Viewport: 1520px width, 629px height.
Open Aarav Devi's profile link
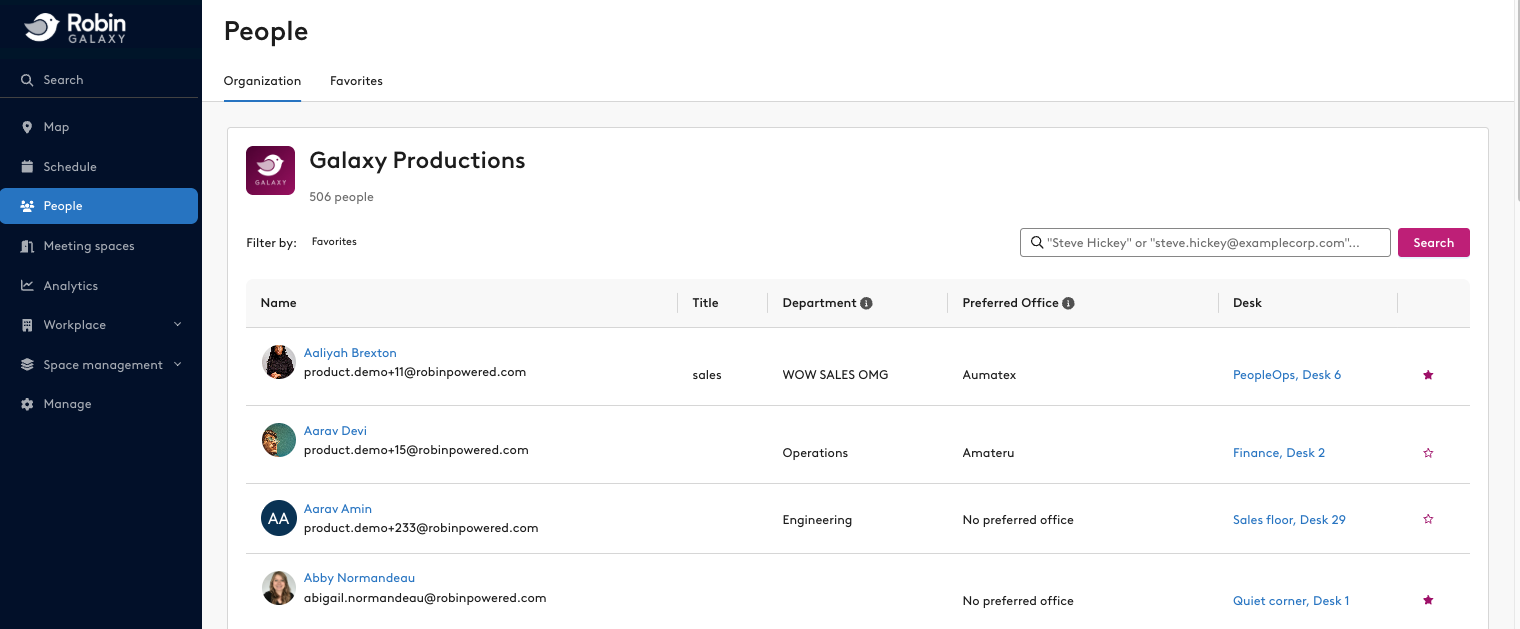(x=335, y=431)
